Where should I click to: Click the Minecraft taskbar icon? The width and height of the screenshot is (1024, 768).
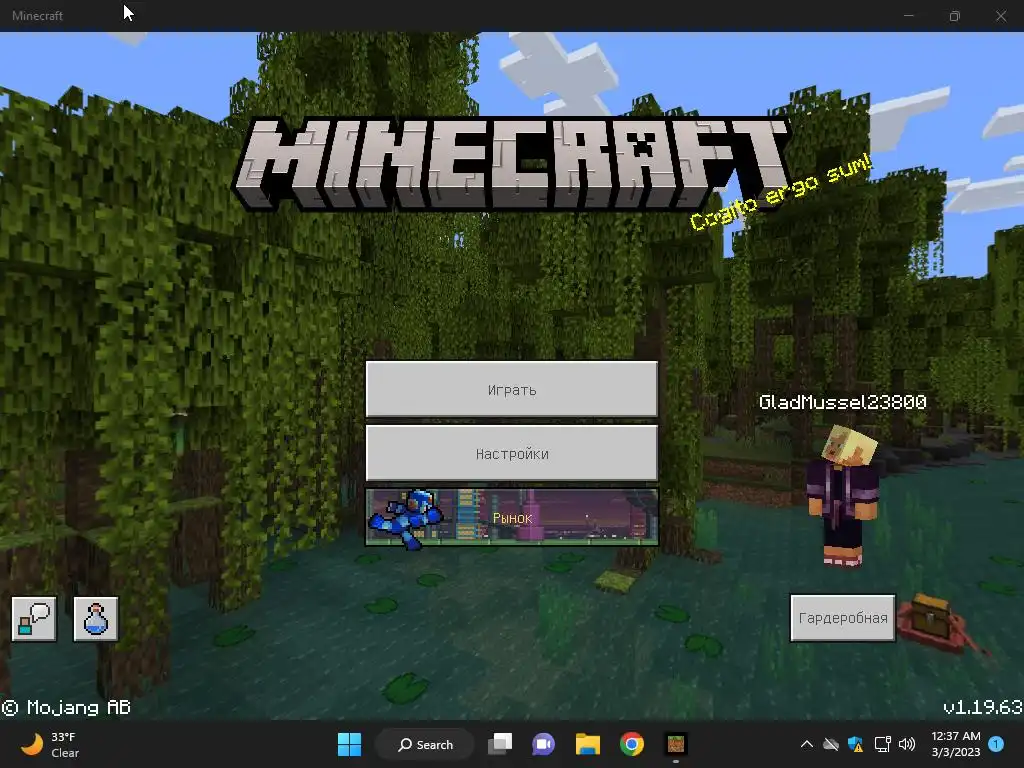pos(676,744)
